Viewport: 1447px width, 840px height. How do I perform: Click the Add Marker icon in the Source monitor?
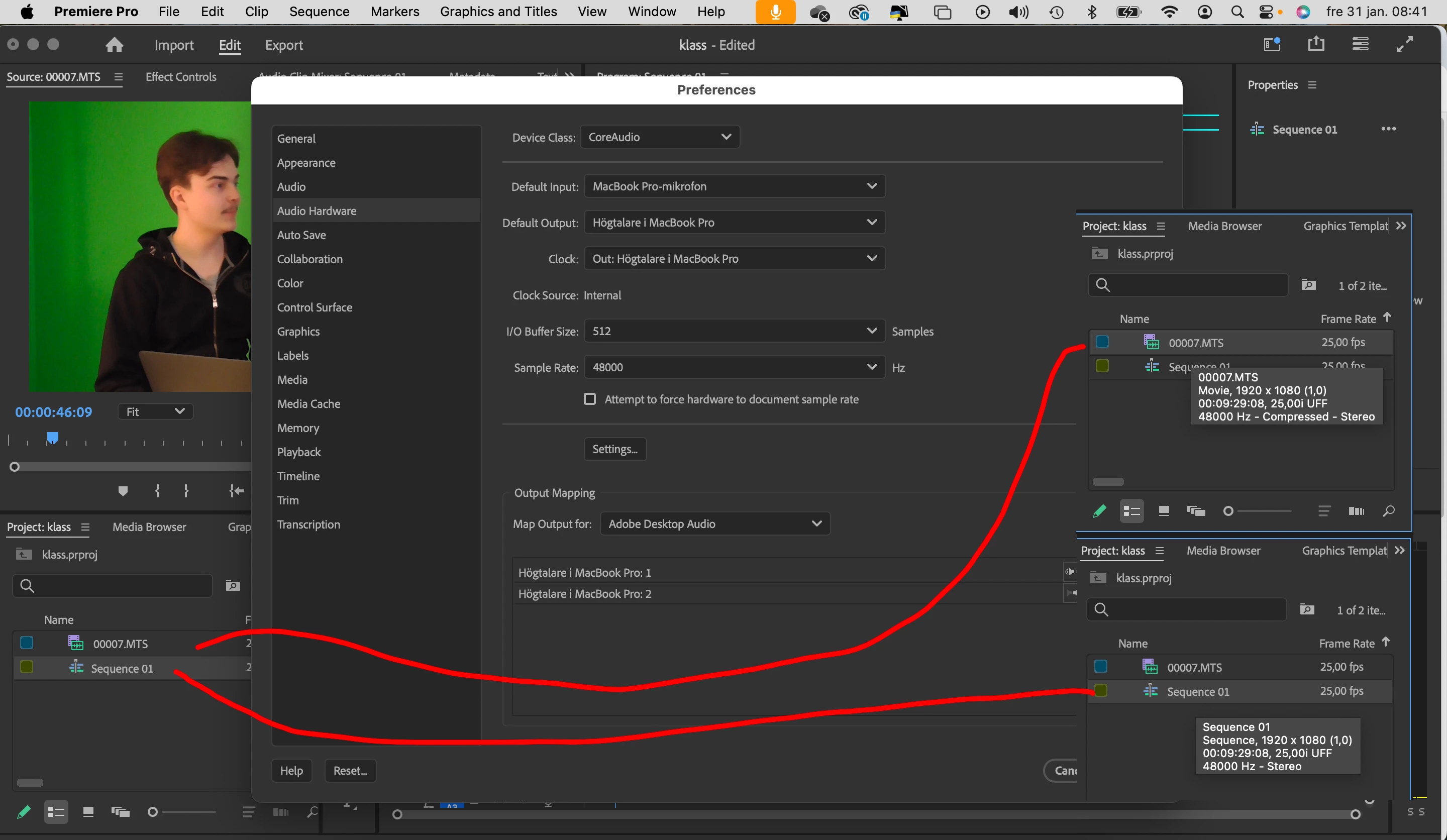point(123,491)
